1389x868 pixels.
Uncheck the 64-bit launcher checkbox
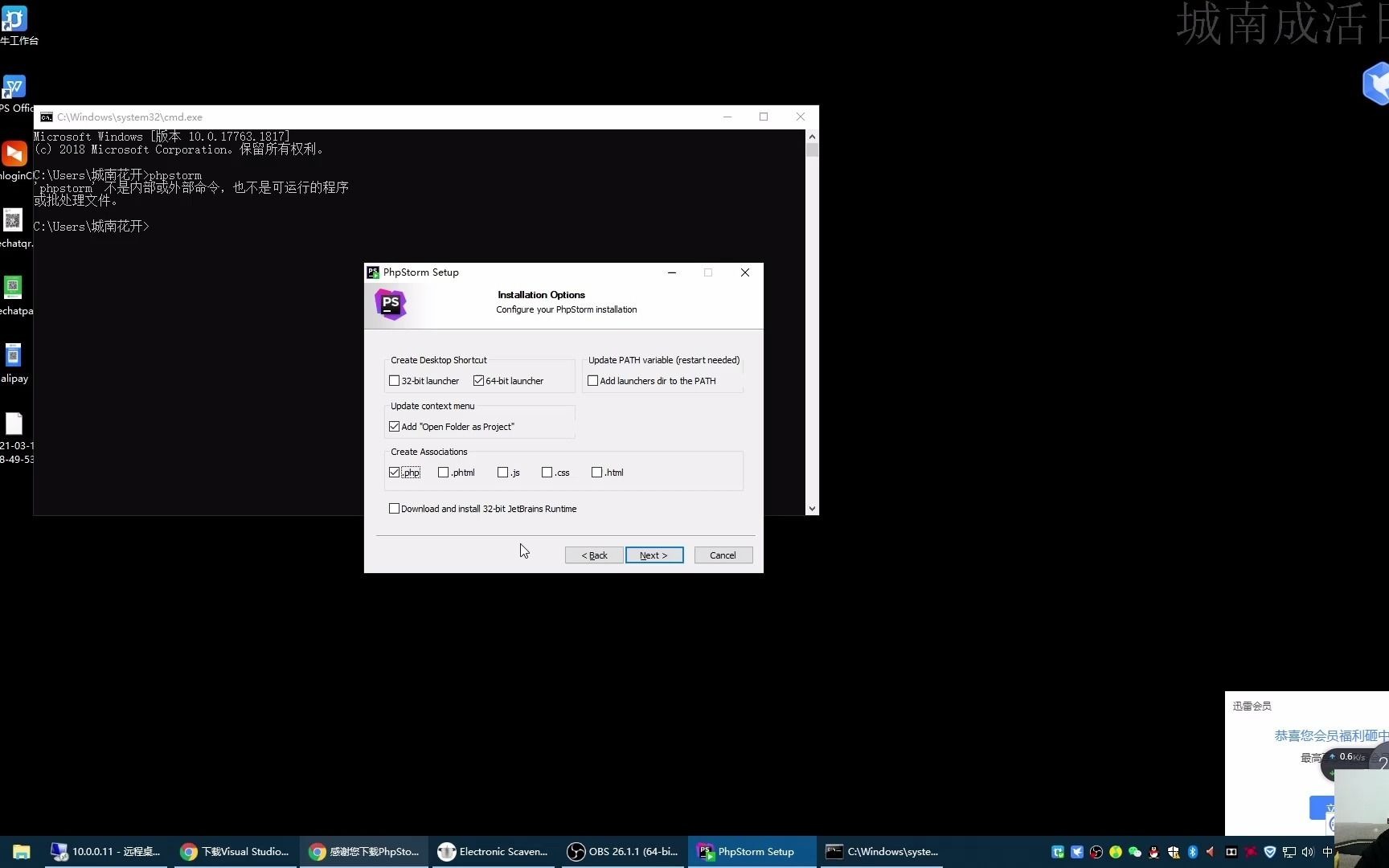pyautogui.click(x=478, y=381)
